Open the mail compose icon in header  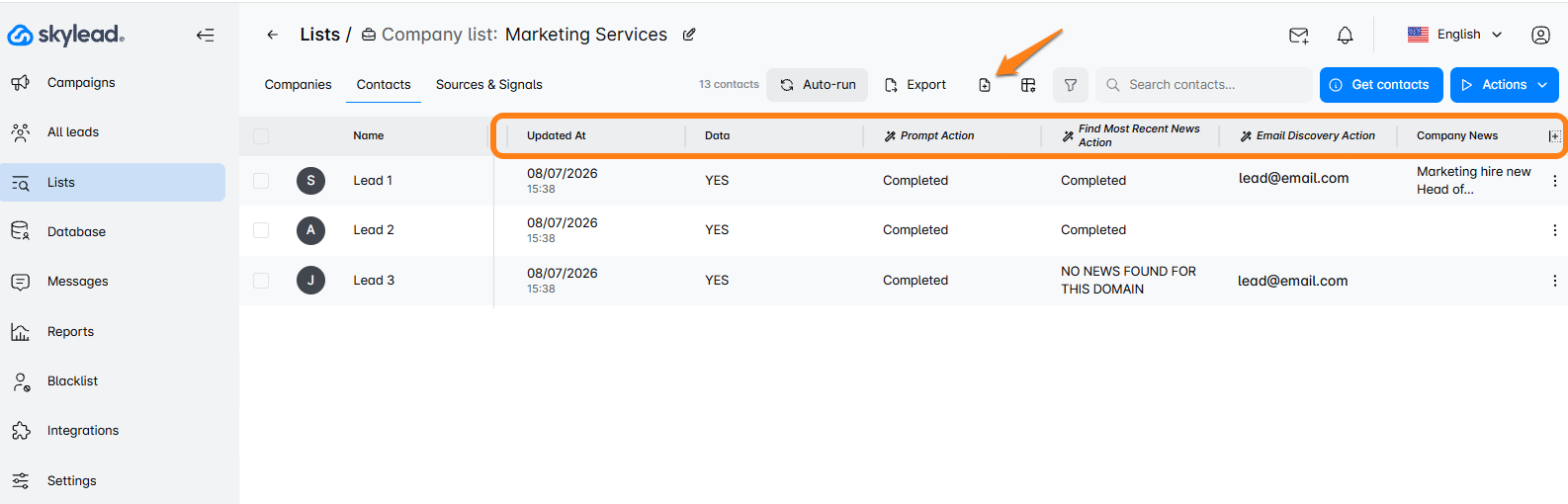1299,36
